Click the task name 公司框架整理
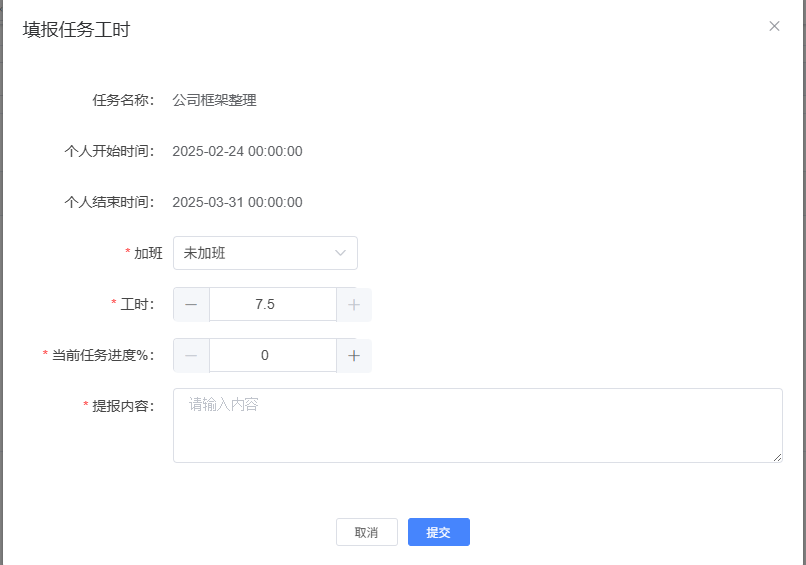Image resolution: width=806 pixels, height=565 pixels. tap(214, 100)
